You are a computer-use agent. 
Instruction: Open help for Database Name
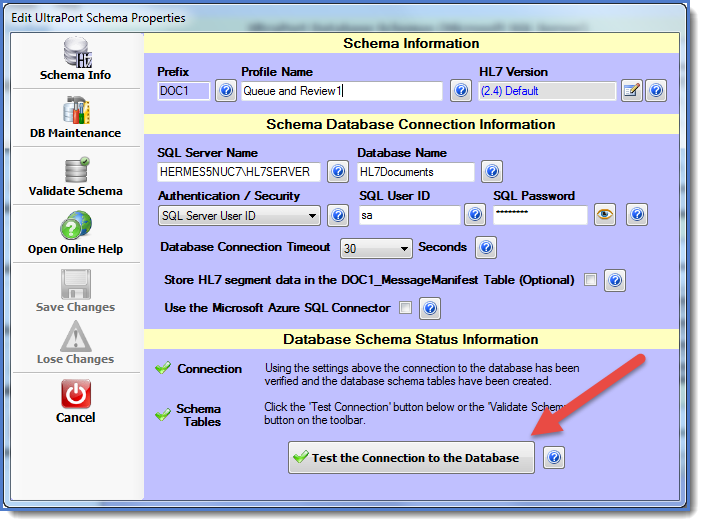point(492,172)
